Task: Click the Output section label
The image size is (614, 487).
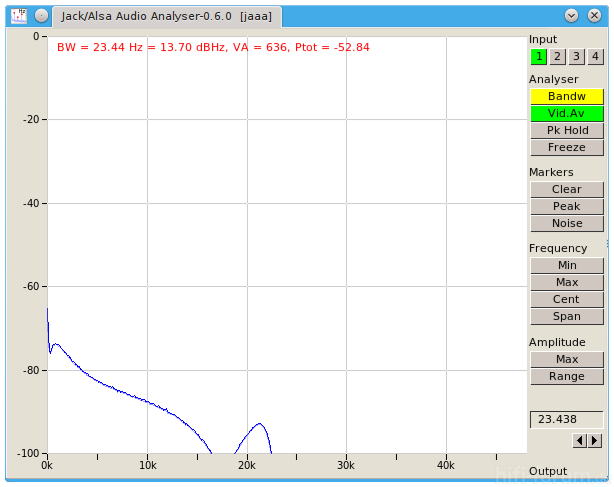Action: [x=548, y=471]
